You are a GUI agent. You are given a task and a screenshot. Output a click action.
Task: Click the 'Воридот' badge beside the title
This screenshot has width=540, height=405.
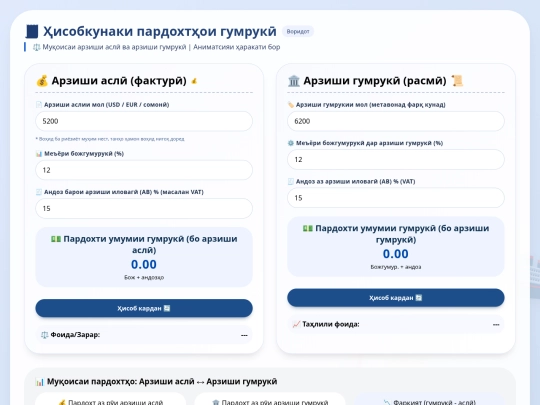pos(298,31)
